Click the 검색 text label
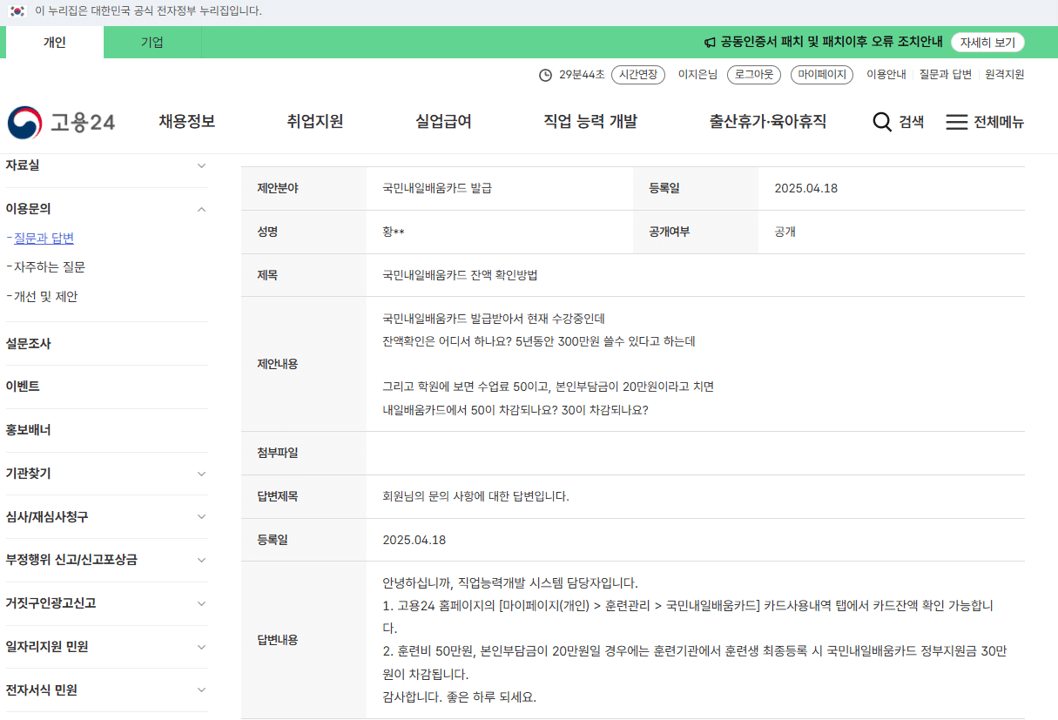This screenshot has width=1058, height=720. pyautogui.click(x=911, y=121)
